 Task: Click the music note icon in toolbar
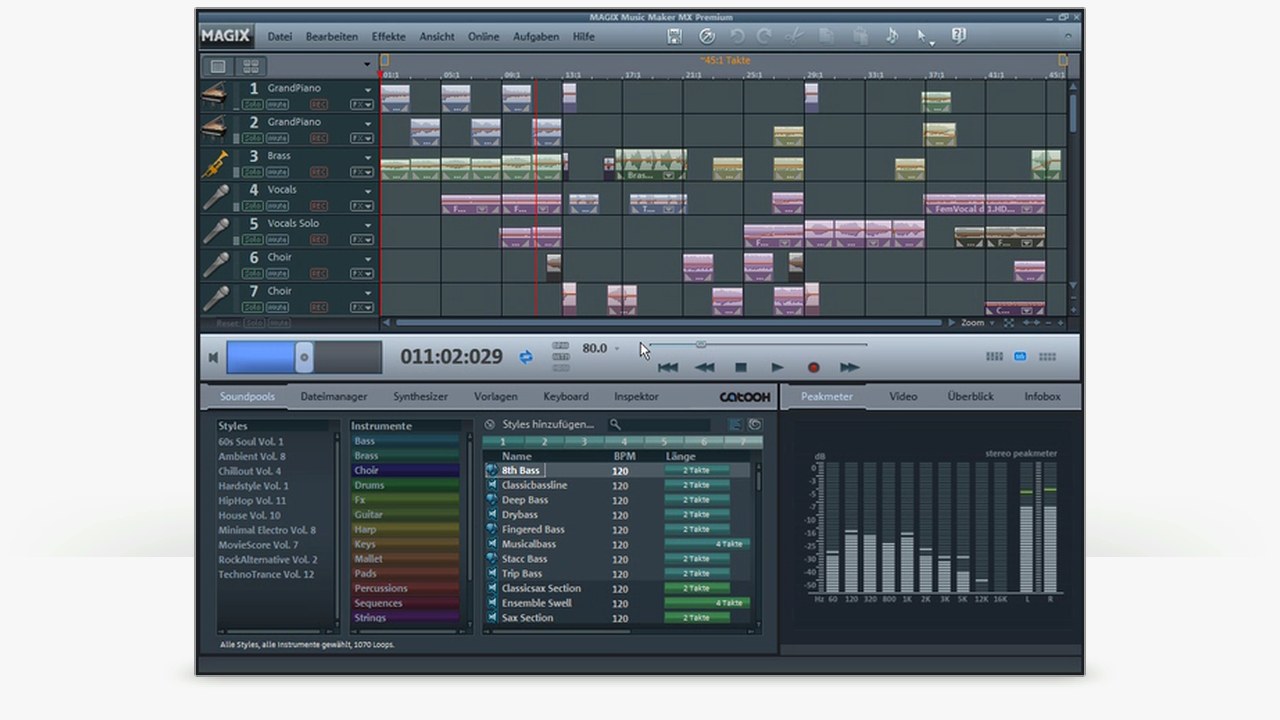tap(891, 36)
